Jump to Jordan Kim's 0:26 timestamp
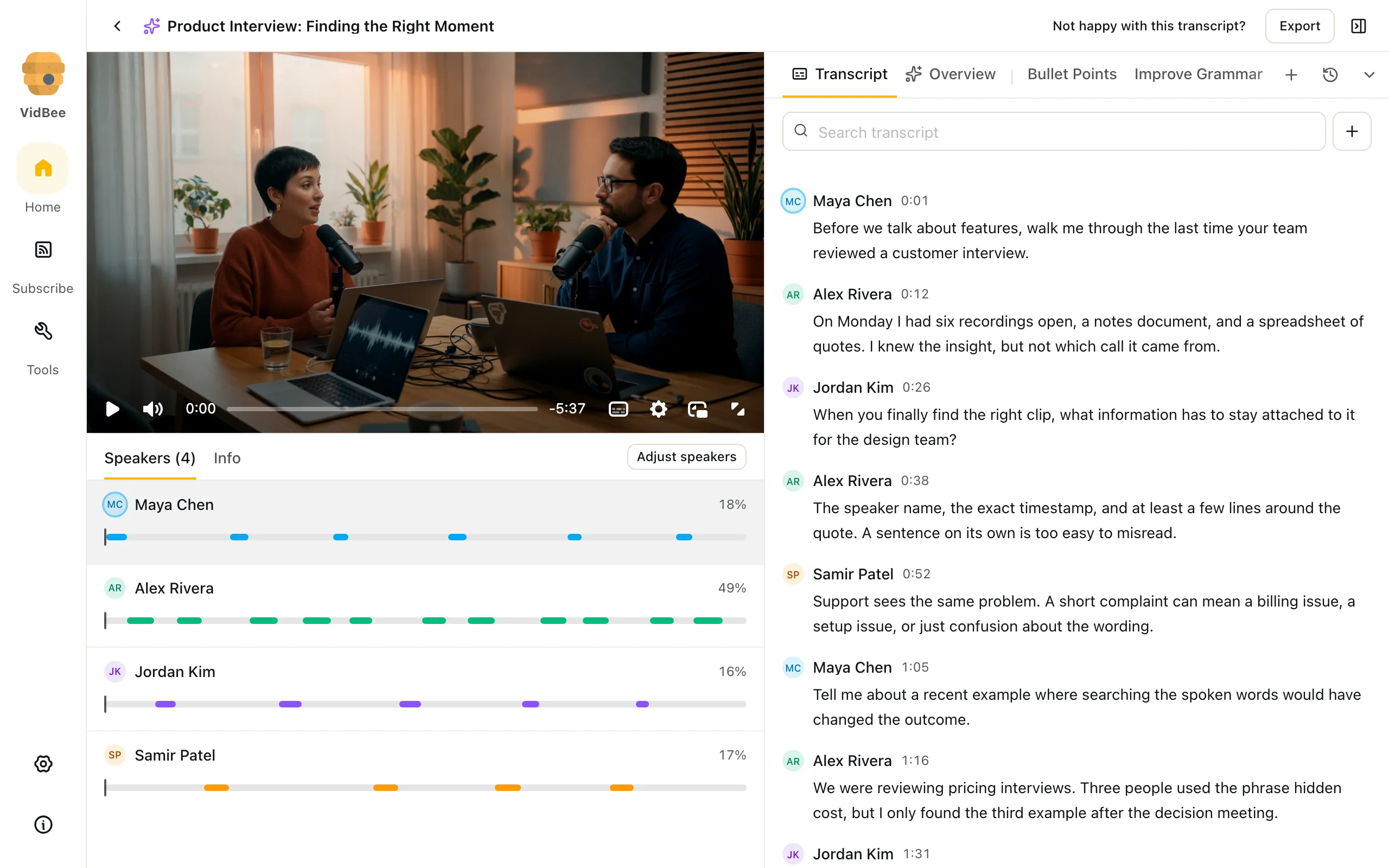1389x868 pixels. click(916, 387)
